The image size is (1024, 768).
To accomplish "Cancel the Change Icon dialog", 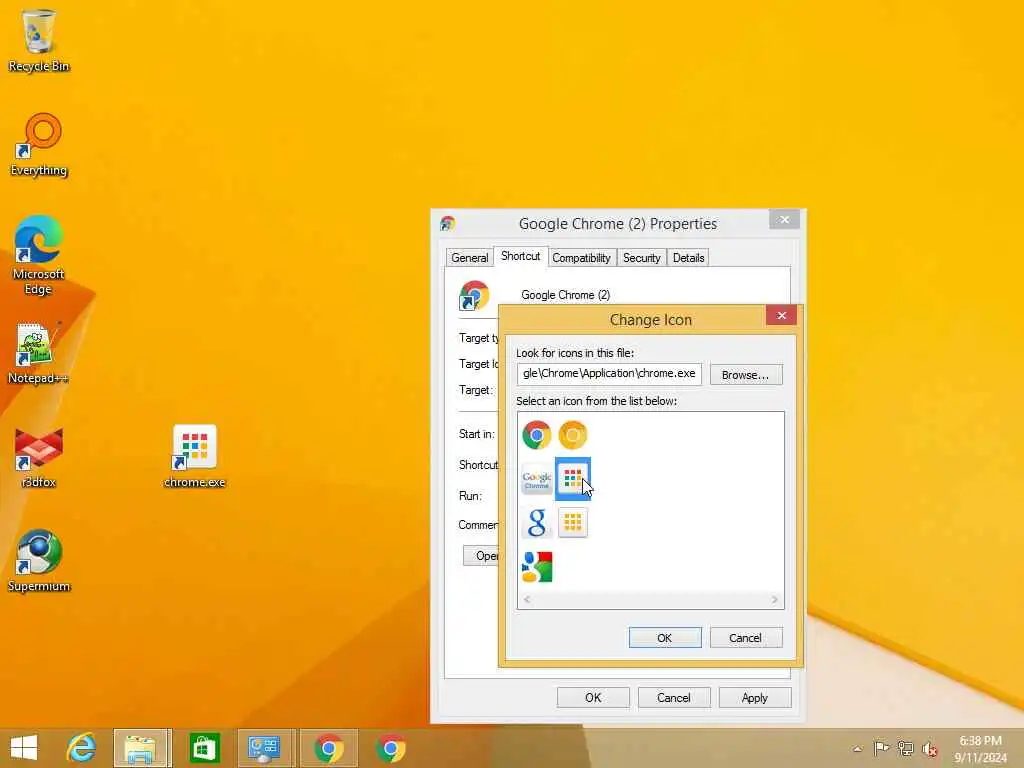I will [746, 637].
